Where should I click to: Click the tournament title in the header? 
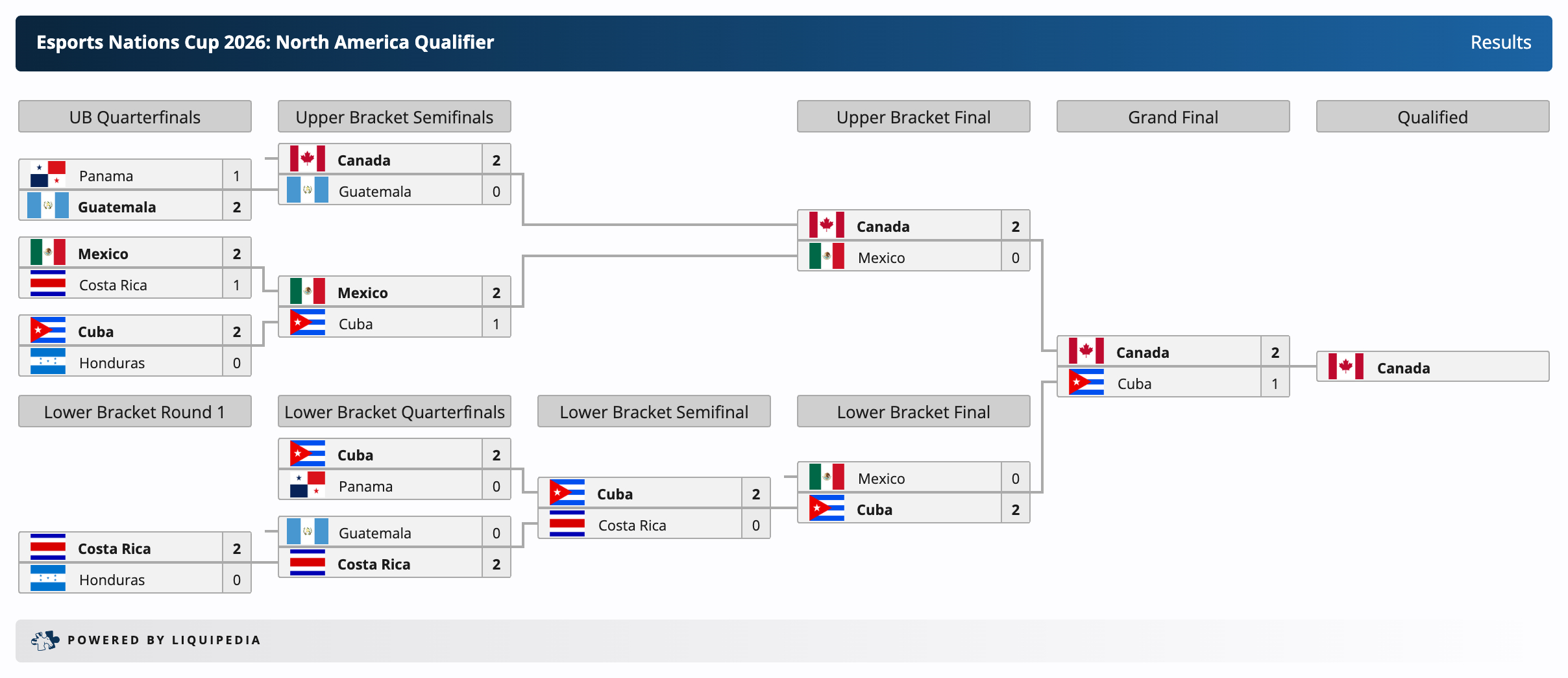(x=265, y=42)
